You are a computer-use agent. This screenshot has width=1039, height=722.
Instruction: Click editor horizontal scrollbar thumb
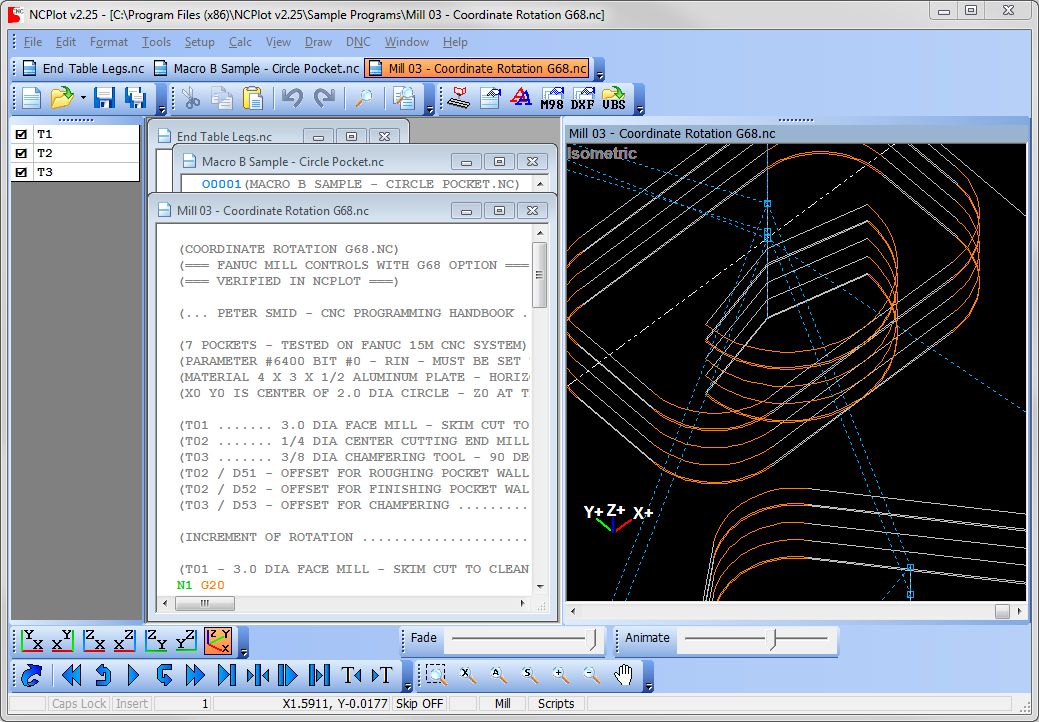coord(205,603)
